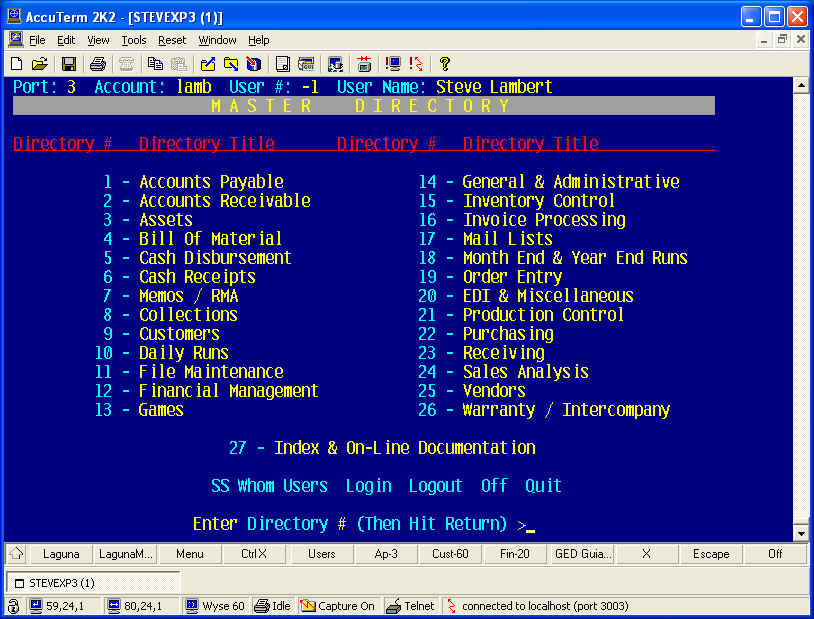Click the Copy icon in toolbar
The width and height of the screenshot is (814, 619).
[x=154, y=64]
